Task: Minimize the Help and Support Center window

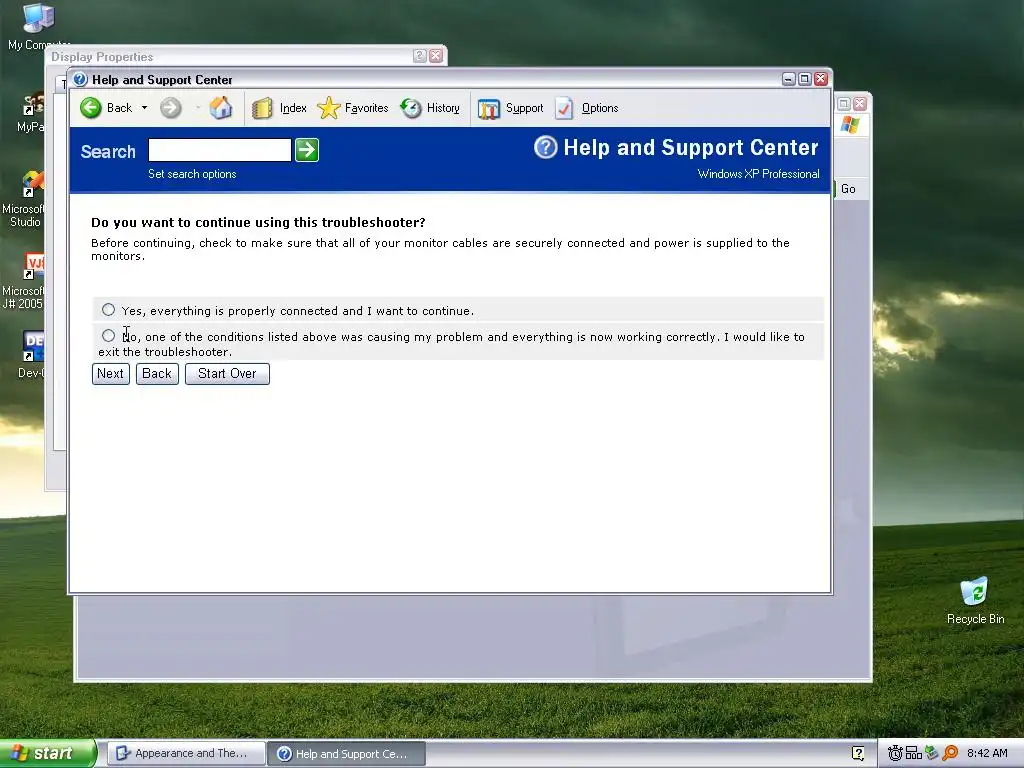Action: 789,79
